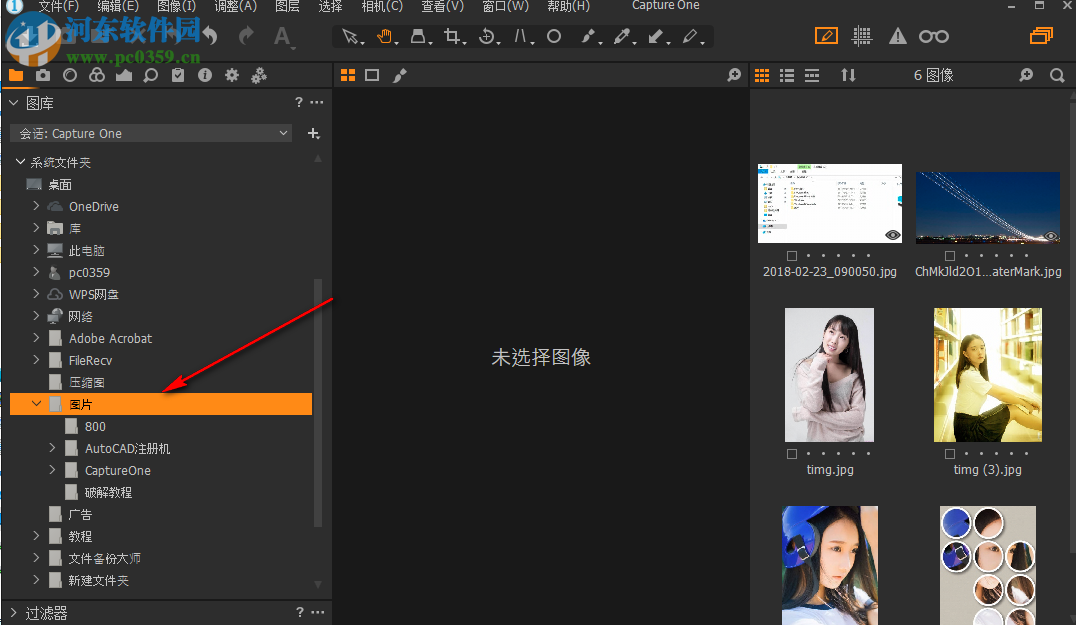Select the Pan (hand) tool

(x=384, y=36)
